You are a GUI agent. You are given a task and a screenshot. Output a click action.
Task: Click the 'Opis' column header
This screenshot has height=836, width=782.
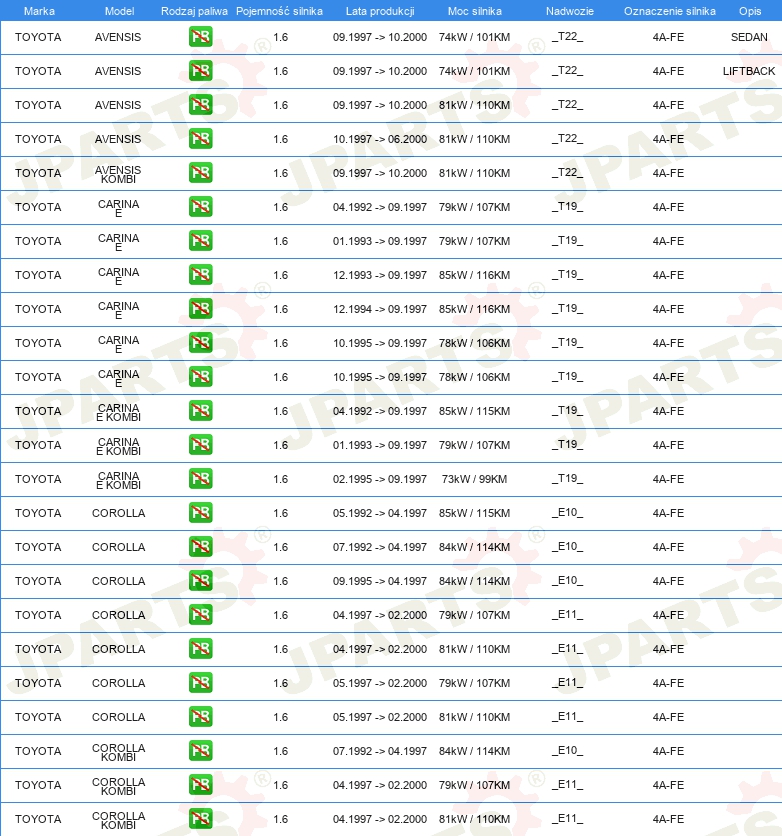pos(749,11)
